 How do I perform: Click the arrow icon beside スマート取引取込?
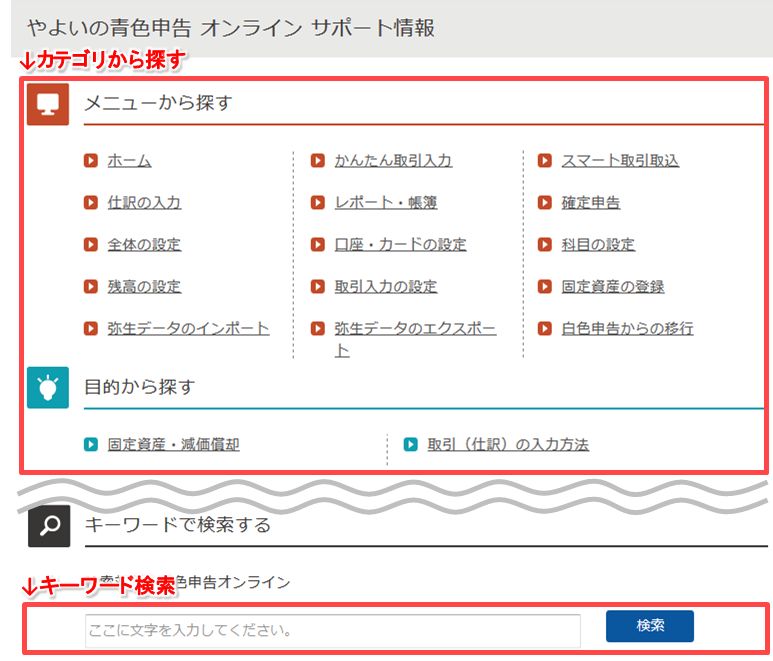click(545, 161)
